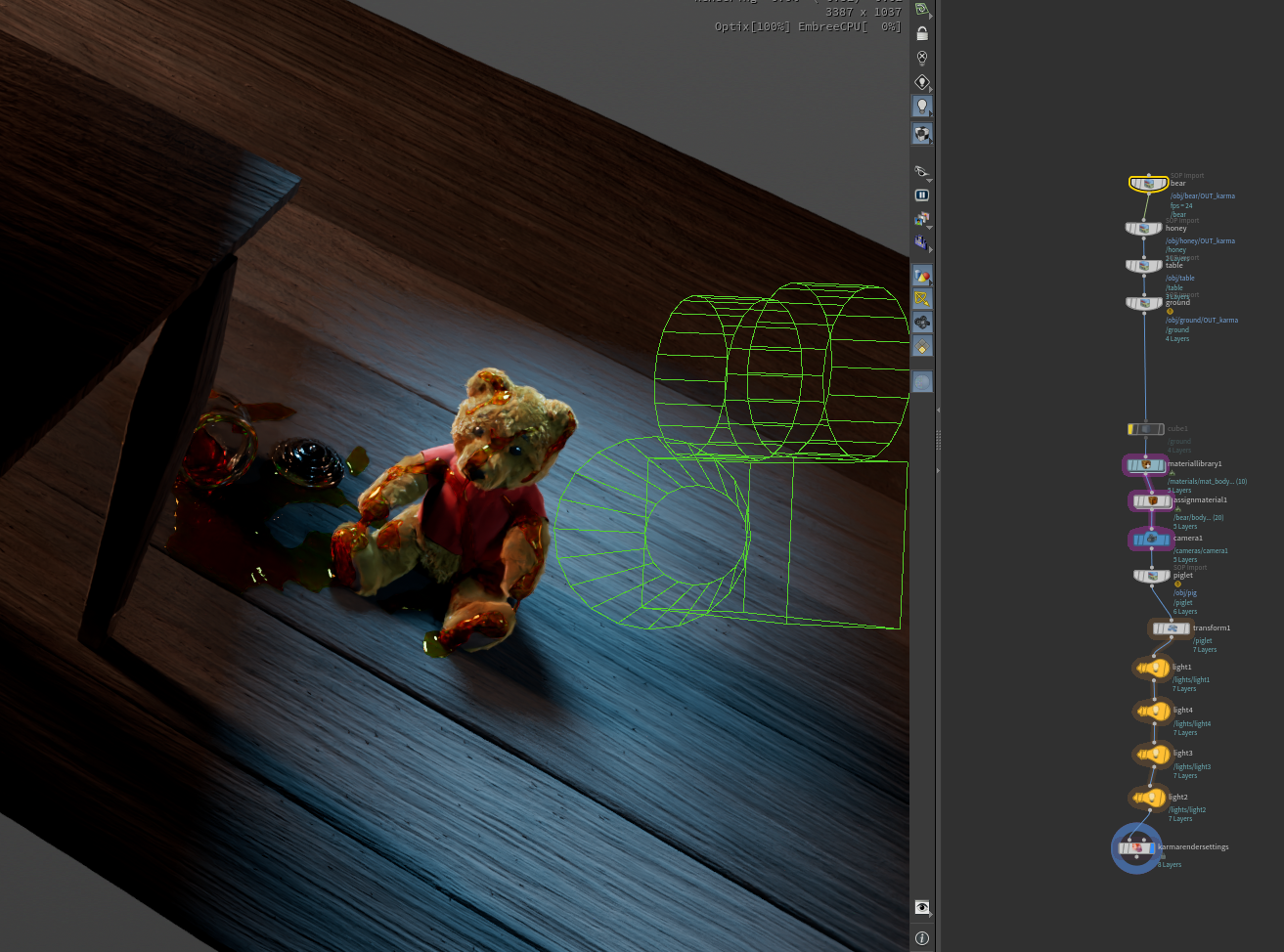Viewport: 1284px width, 952px height.
Task: Click the "/obj/table" path text
Action: point(1180,279)
